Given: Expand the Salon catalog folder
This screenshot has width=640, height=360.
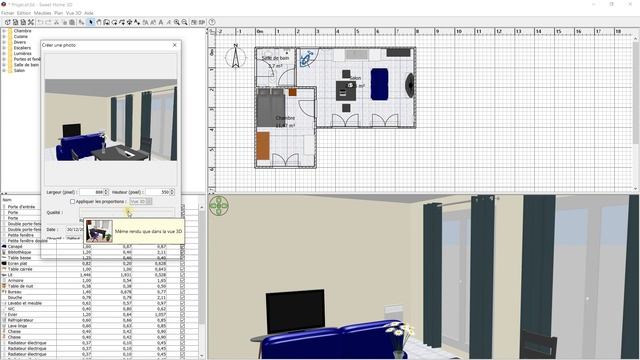Looking at the screenshot, I should [x=4, y=71].
